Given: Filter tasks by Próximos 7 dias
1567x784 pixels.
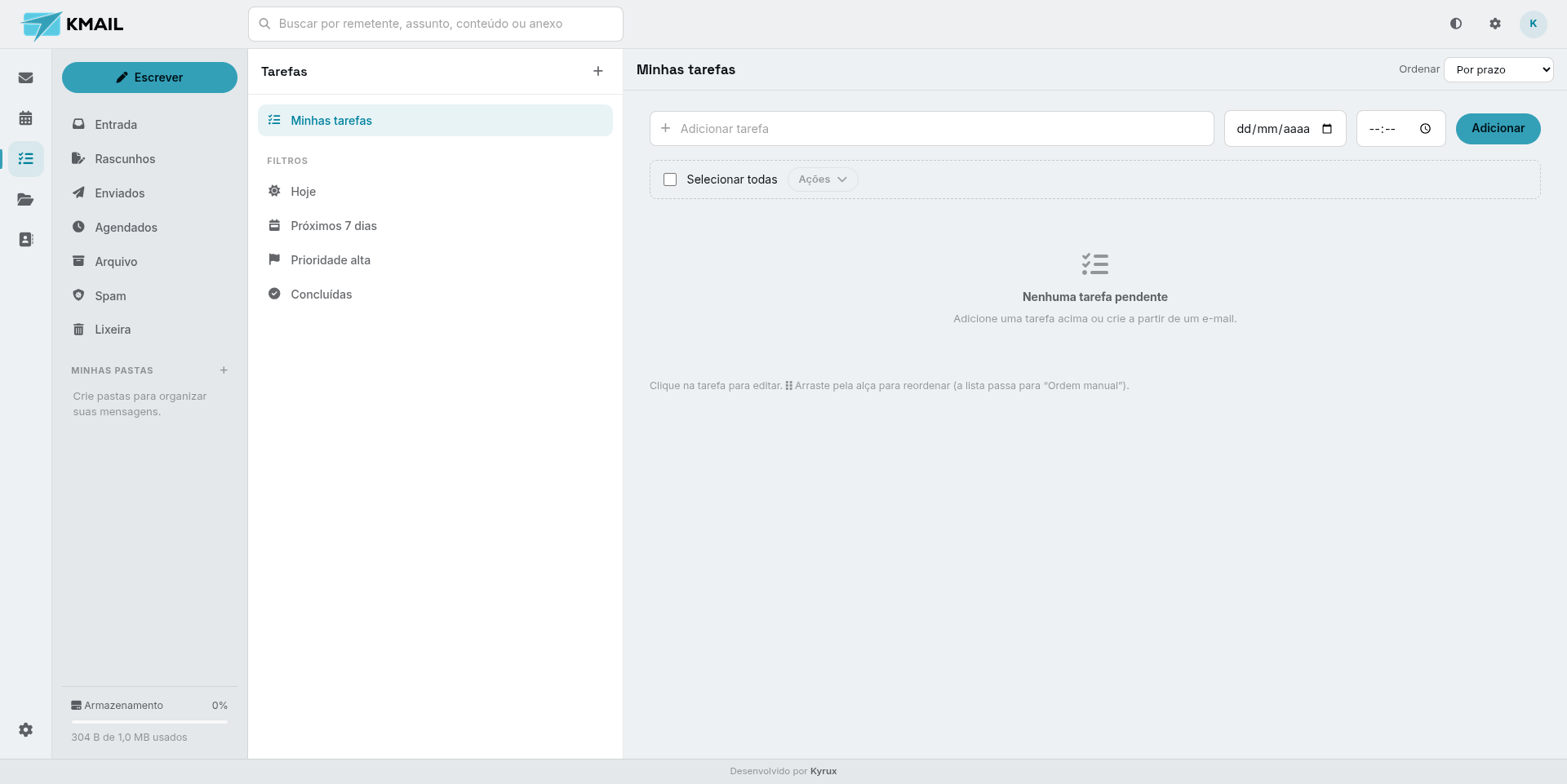Looking at the screenshot, I should tap(435, 226).
